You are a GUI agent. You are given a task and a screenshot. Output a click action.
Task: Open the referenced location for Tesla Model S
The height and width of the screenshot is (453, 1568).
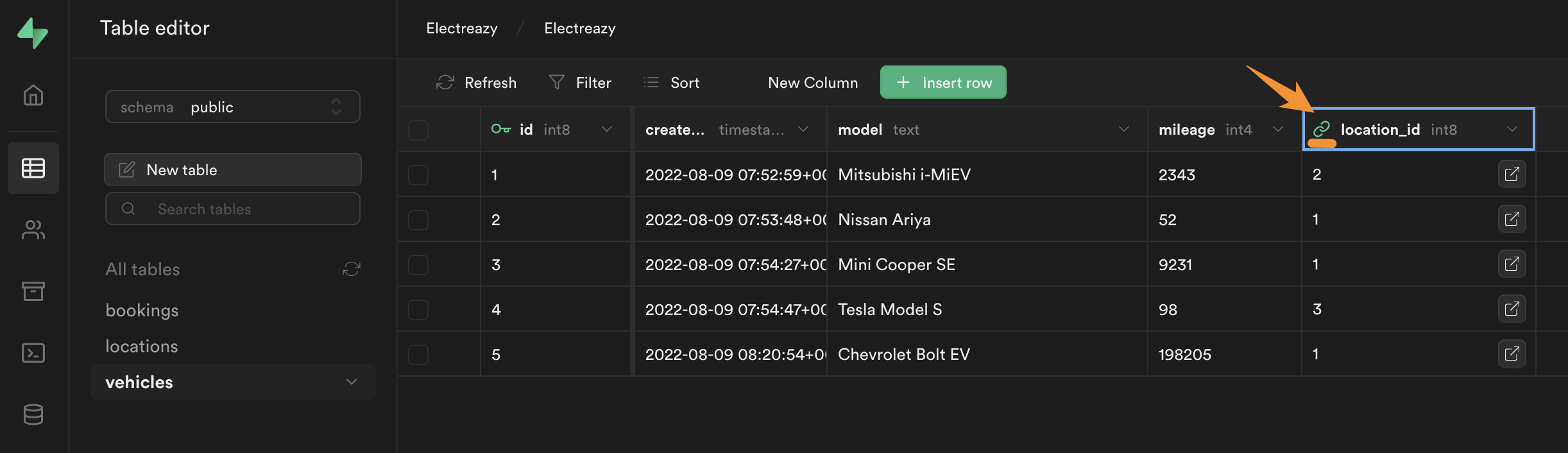1512,309
